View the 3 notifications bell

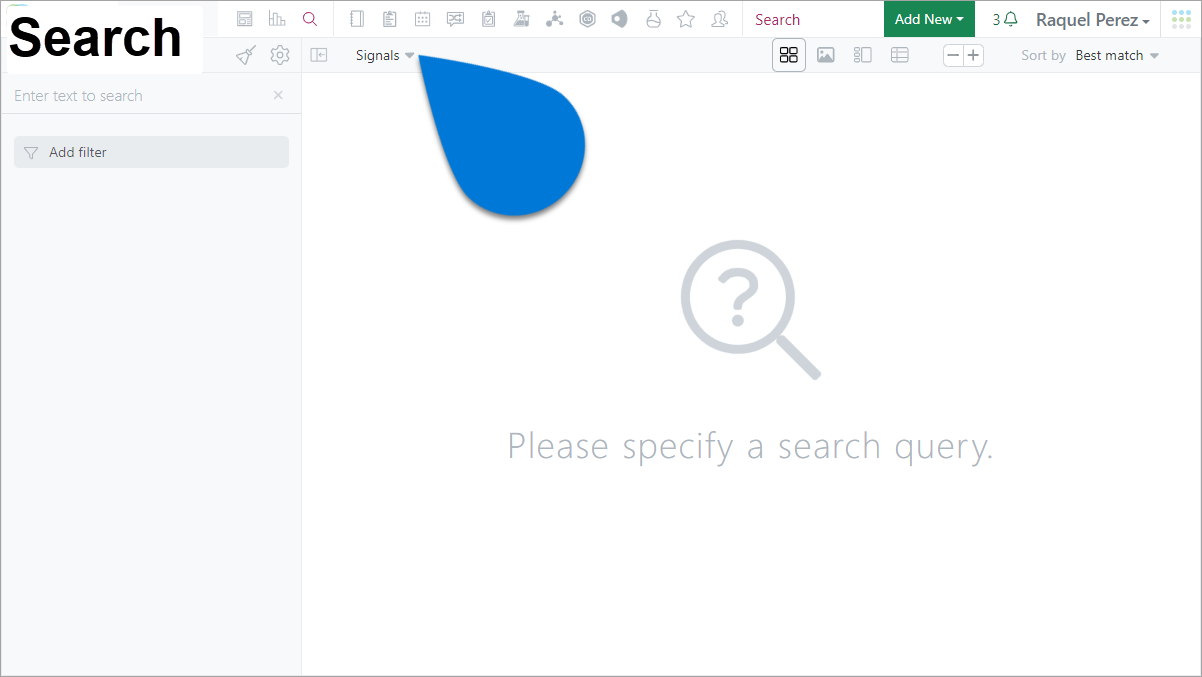tap(1005, 19)
